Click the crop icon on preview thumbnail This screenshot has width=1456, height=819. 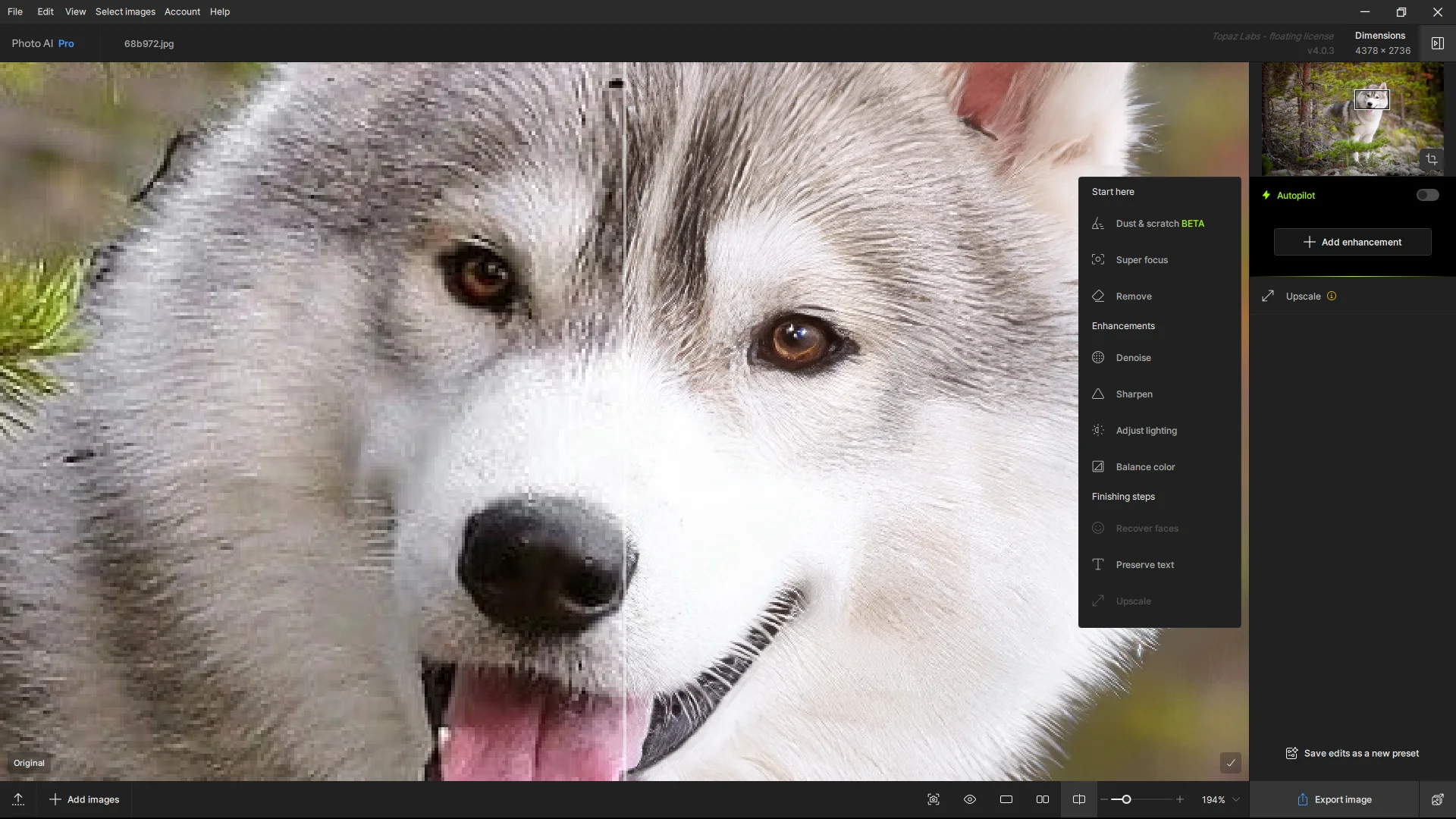point(1431,159)
